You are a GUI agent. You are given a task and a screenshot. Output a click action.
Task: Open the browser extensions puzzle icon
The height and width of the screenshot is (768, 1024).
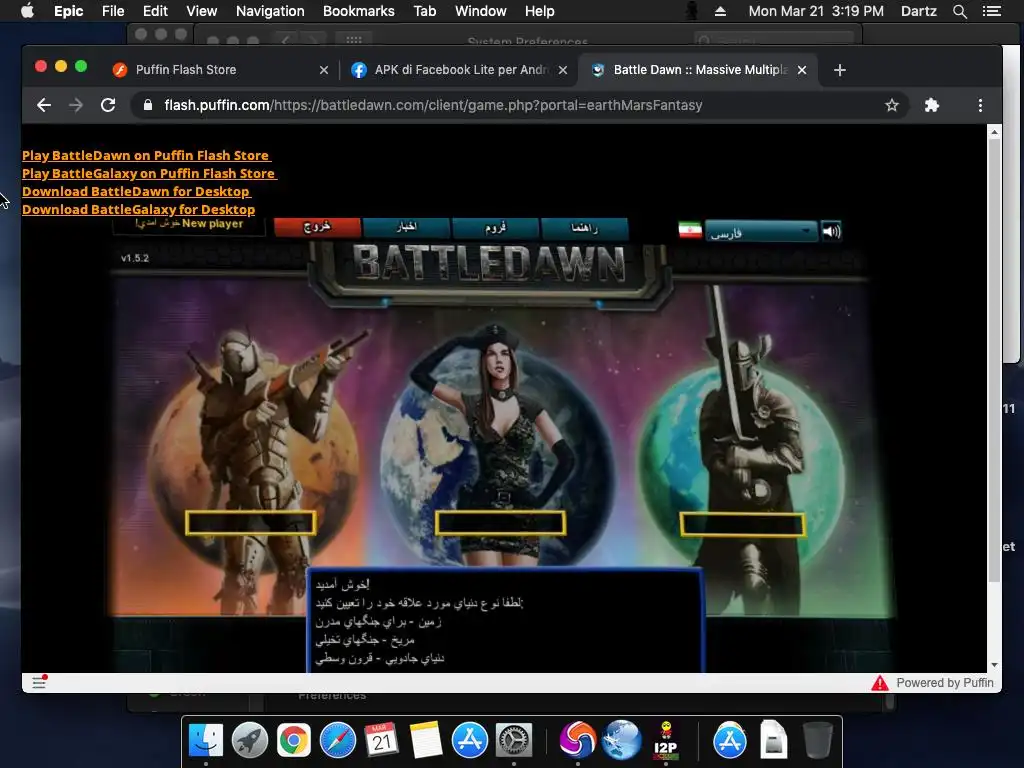coord(932,105)
